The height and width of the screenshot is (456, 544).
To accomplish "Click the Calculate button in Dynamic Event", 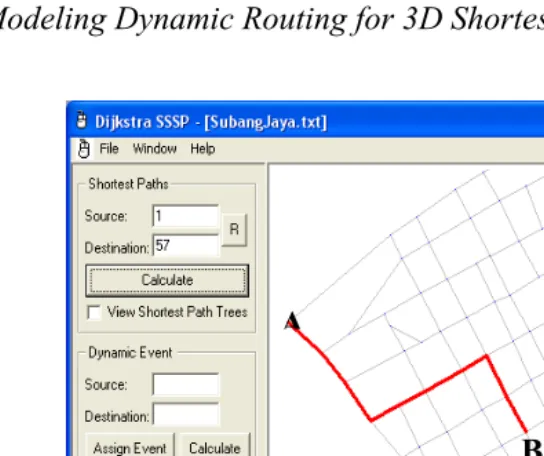I will click(215, 446).
